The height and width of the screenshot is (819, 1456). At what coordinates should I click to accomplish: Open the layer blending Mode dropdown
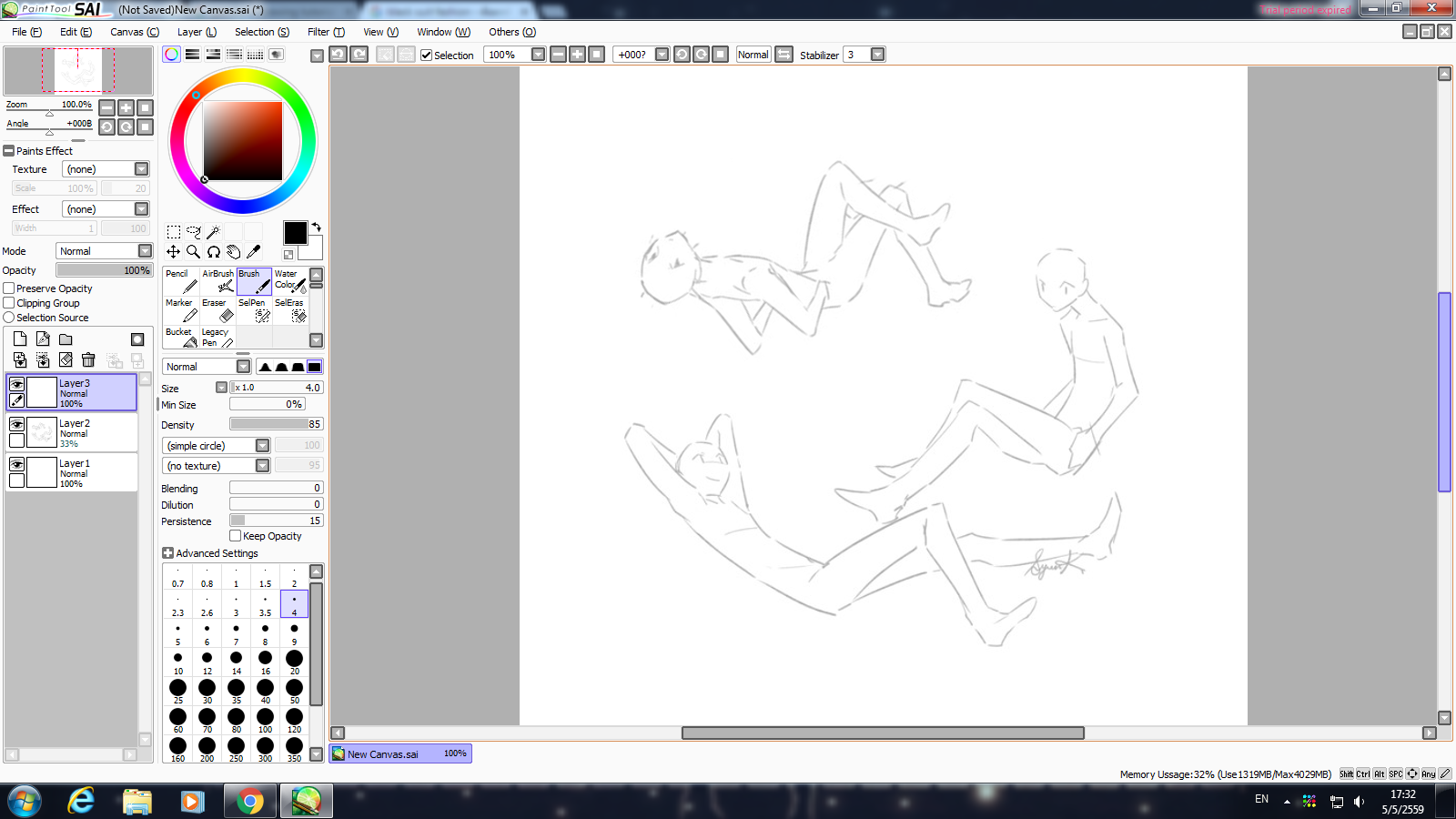(104, 251)
